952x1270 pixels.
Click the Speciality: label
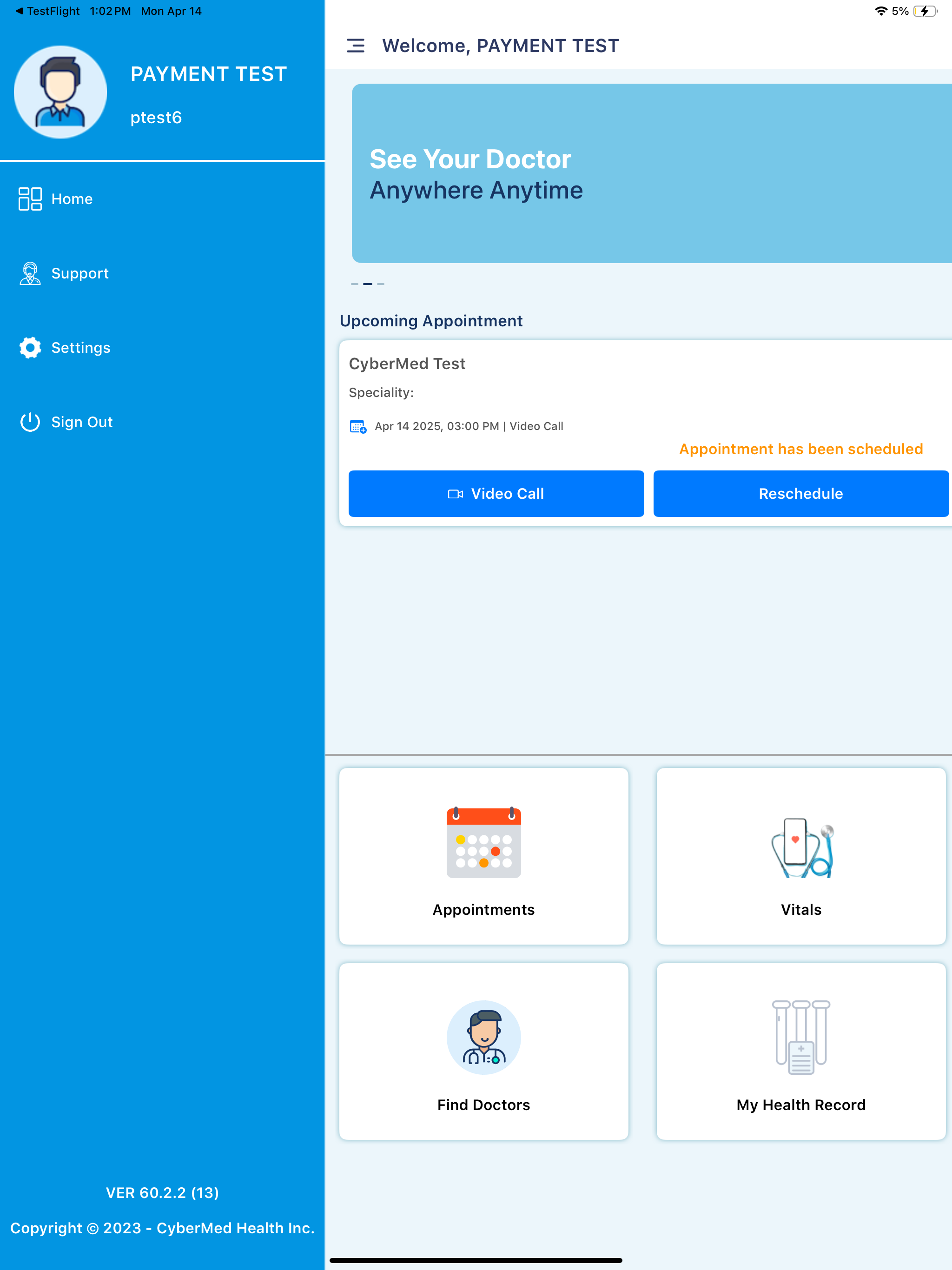(x=381, y=393)
